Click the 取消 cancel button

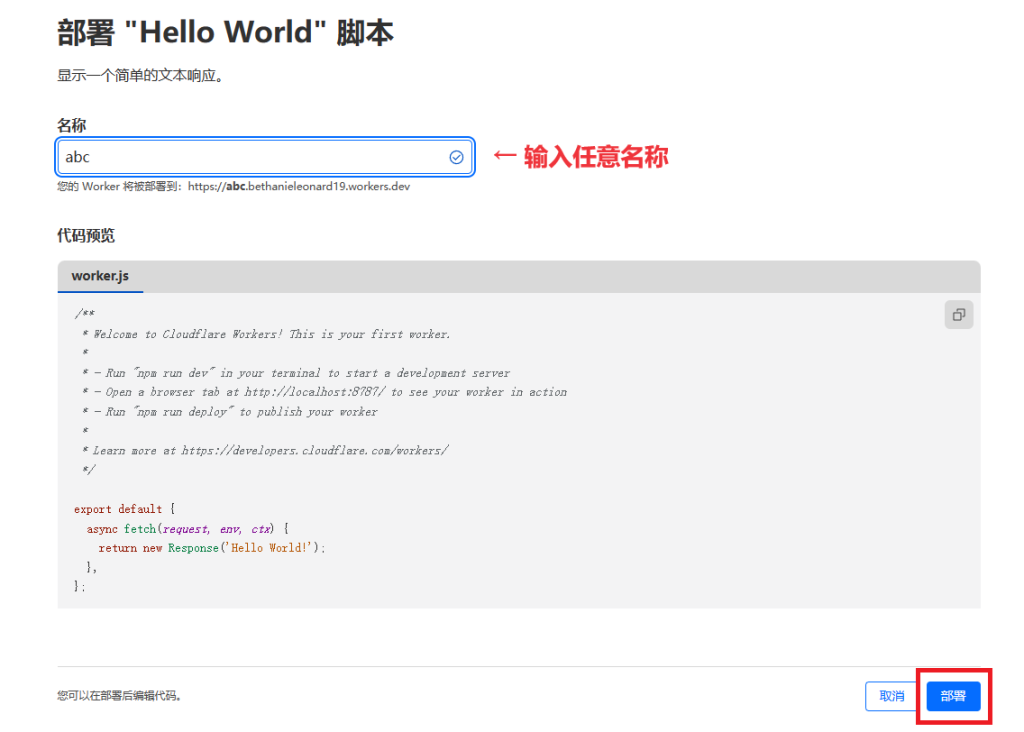click(x=891, y=696)
